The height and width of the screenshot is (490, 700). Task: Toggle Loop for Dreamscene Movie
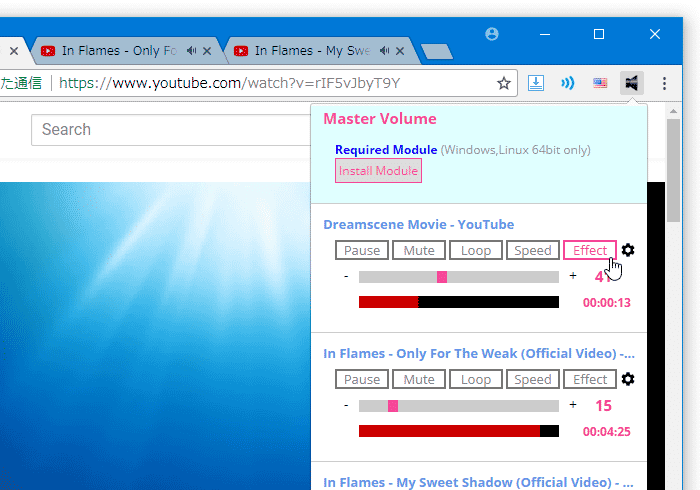tap(476, 250)
